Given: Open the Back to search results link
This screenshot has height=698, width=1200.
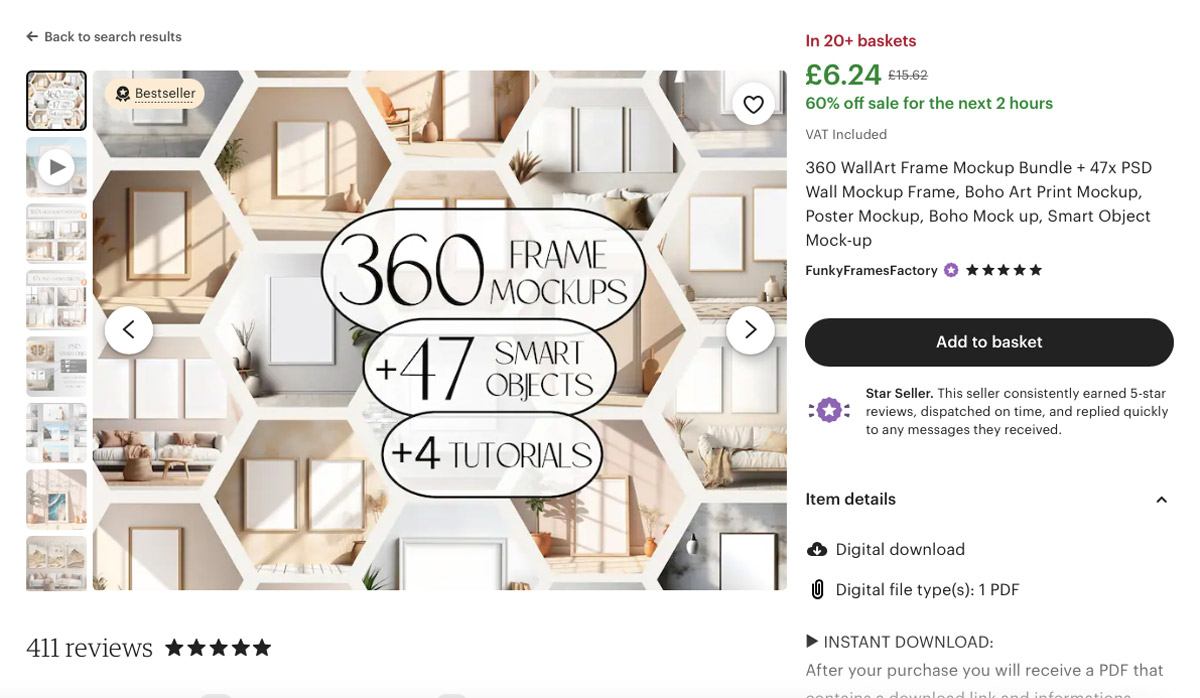Looking at the screenshot, I should click(103, 36).
